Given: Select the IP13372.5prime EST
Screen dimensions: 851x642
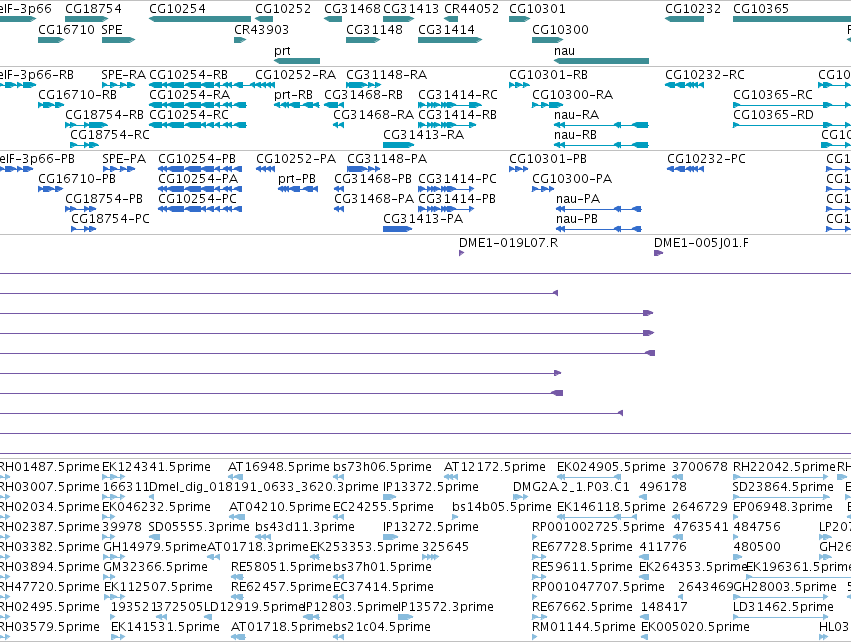Looking at the screenshot, I should tap(391, 497).
